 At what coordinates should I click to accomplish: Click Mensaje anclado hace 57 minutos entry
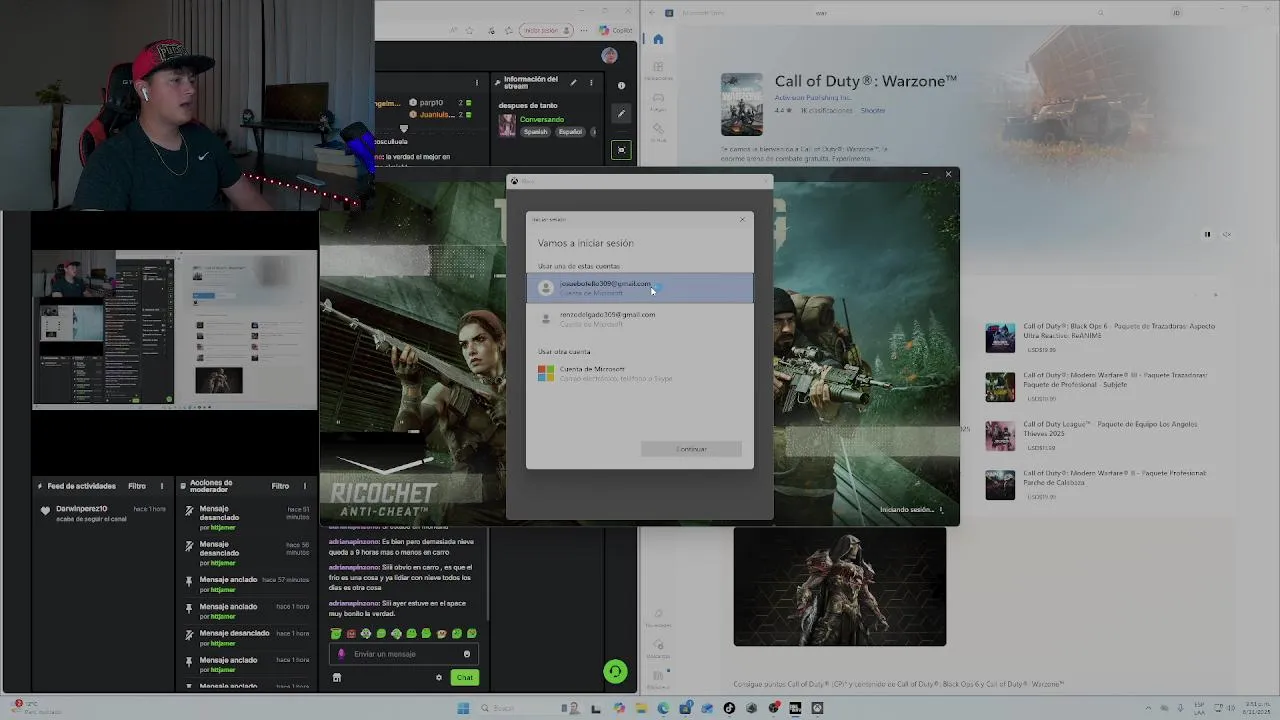click(x=247, y=583)
